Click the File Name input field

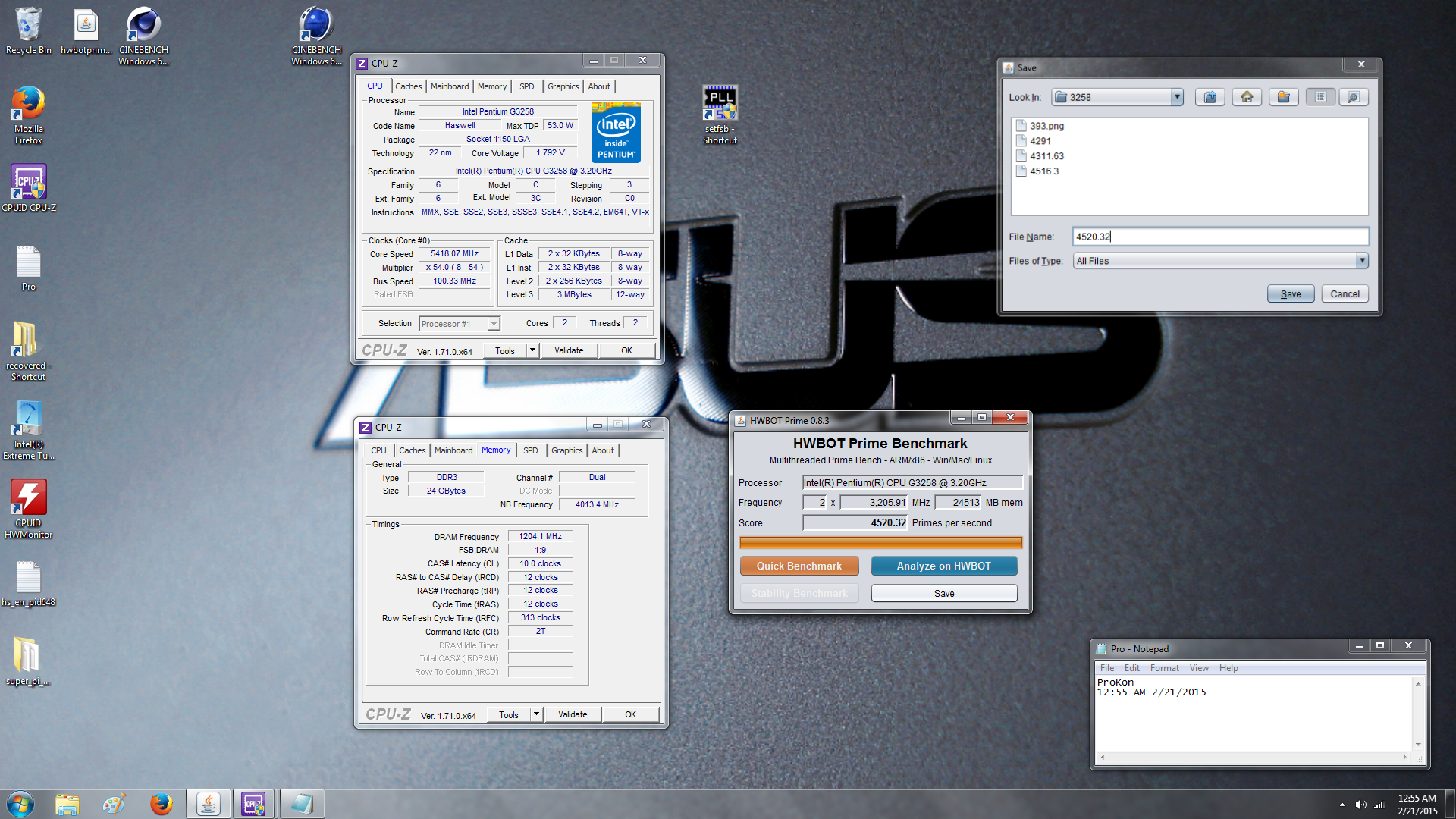(x=1220, y=237)
